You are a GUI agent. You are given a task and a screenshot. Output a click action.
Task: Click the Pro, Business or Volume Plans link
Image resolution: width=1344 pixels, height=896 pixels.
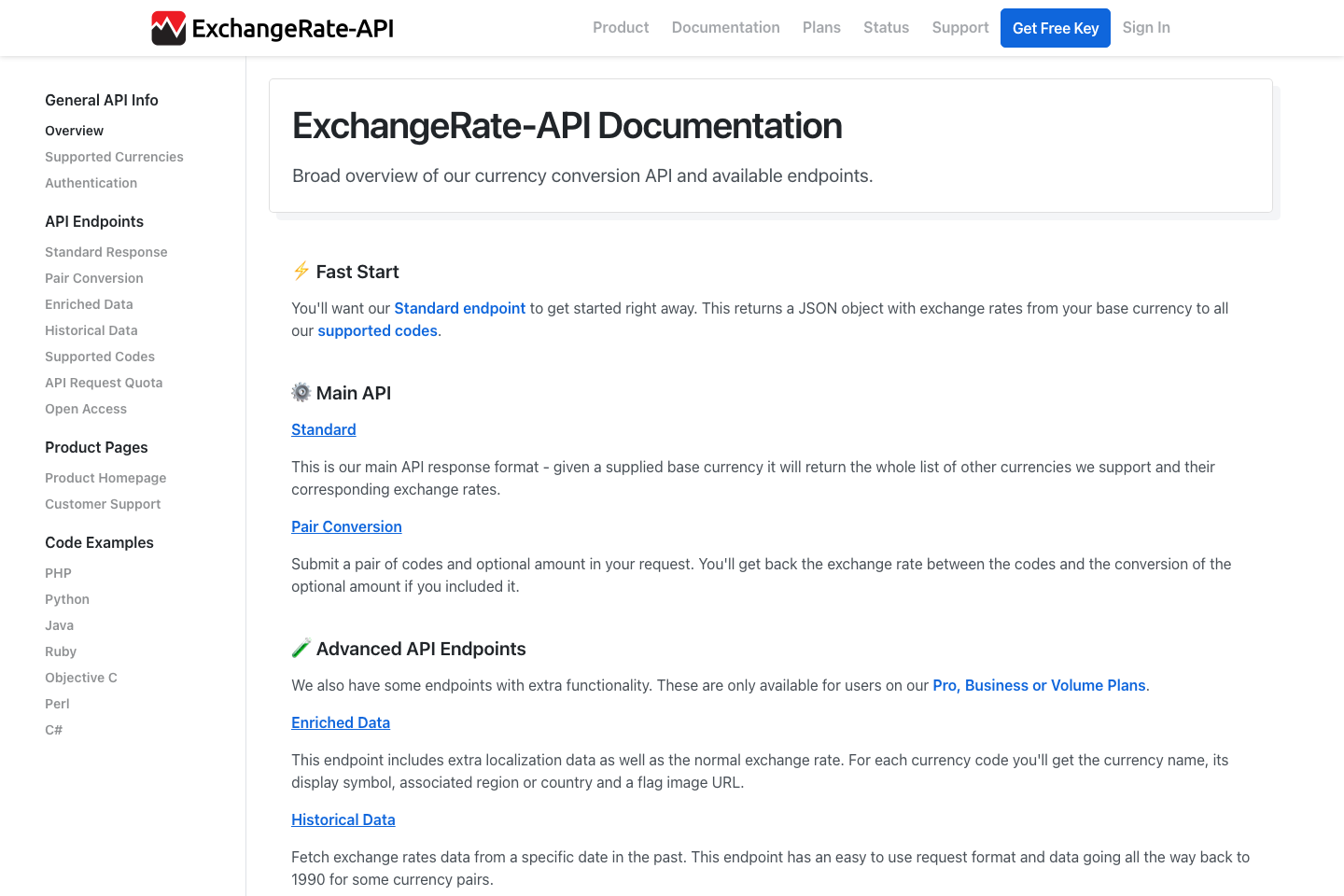click(x=1039, y=685)
